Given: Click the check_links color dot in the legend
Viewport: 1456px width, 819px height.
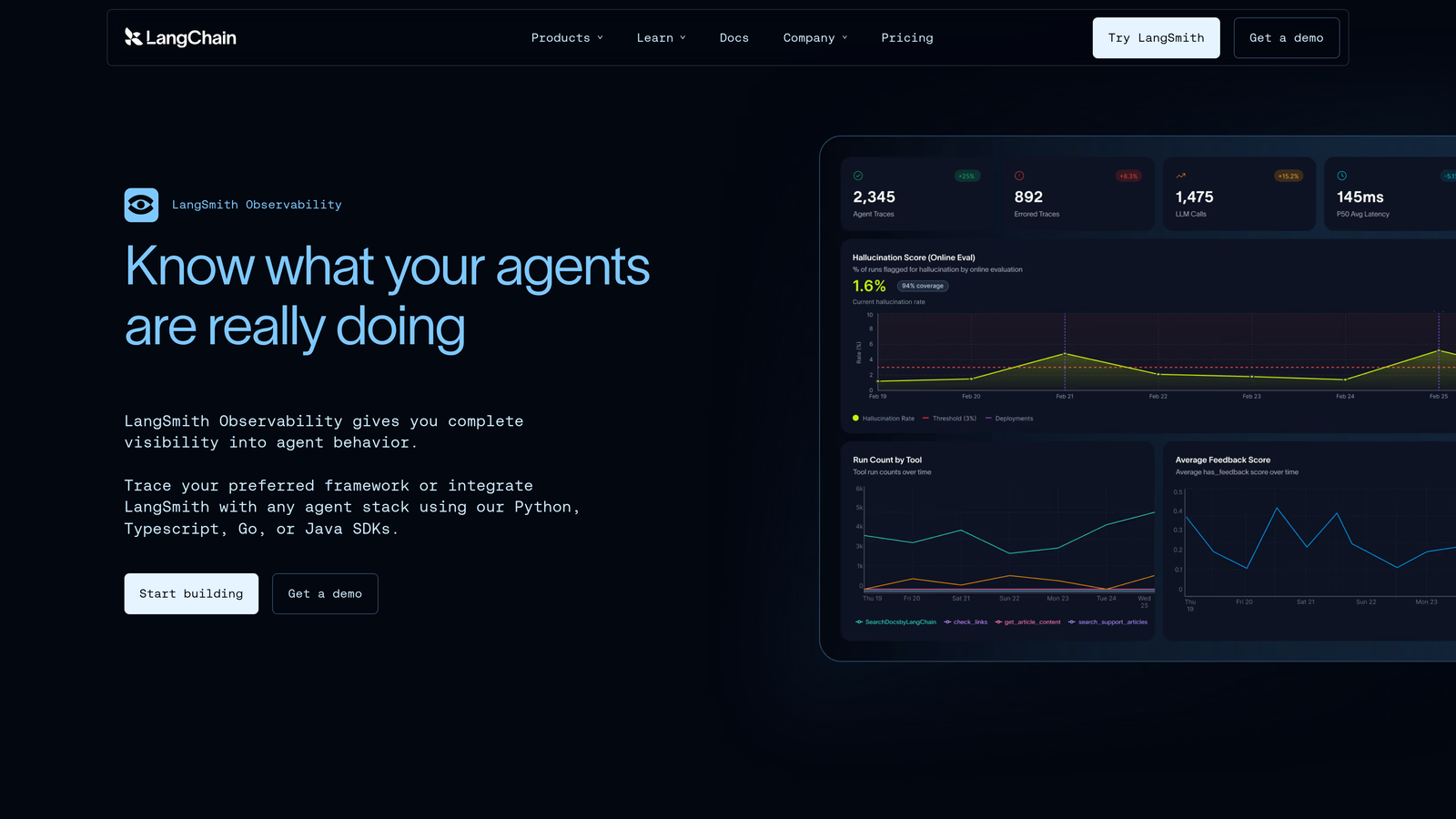Looking at the screenshot, I should [946, 622].
